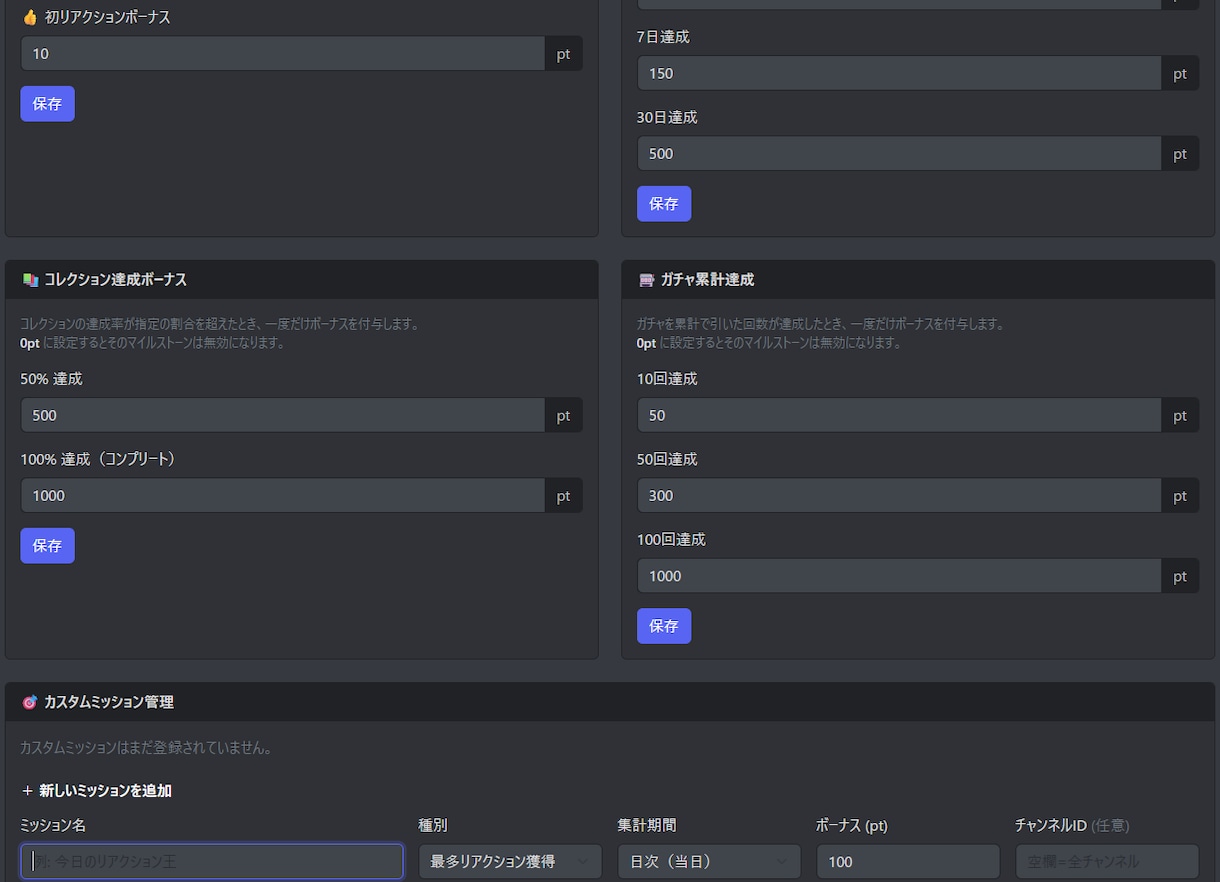Click the plus icon beside 新しいミッションを追加

(27, 790)
